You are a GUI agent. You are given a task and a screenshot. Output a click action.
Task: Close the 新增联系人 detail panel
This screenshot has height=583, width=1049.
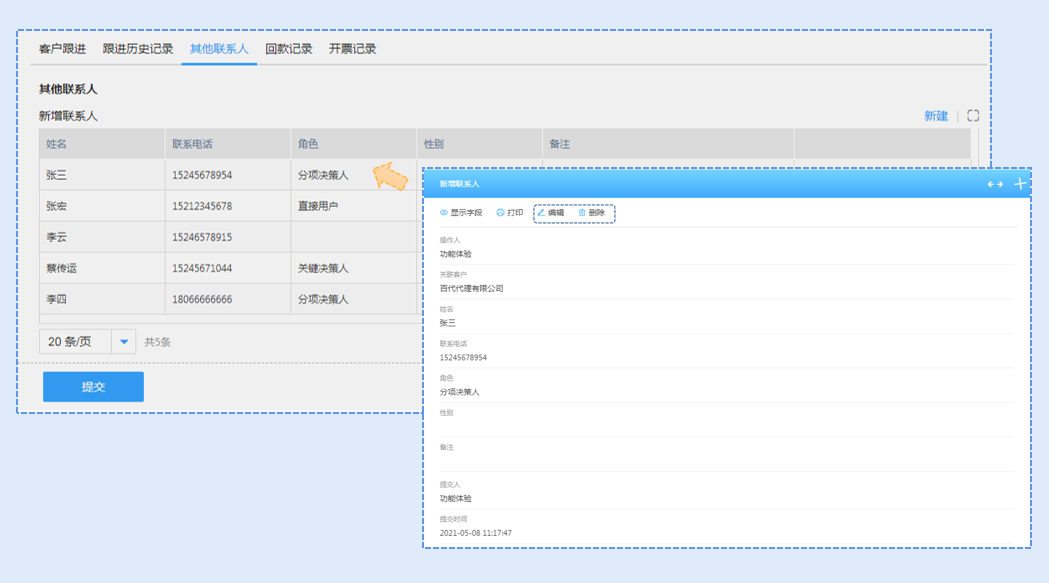click(x=1020, y=184)
